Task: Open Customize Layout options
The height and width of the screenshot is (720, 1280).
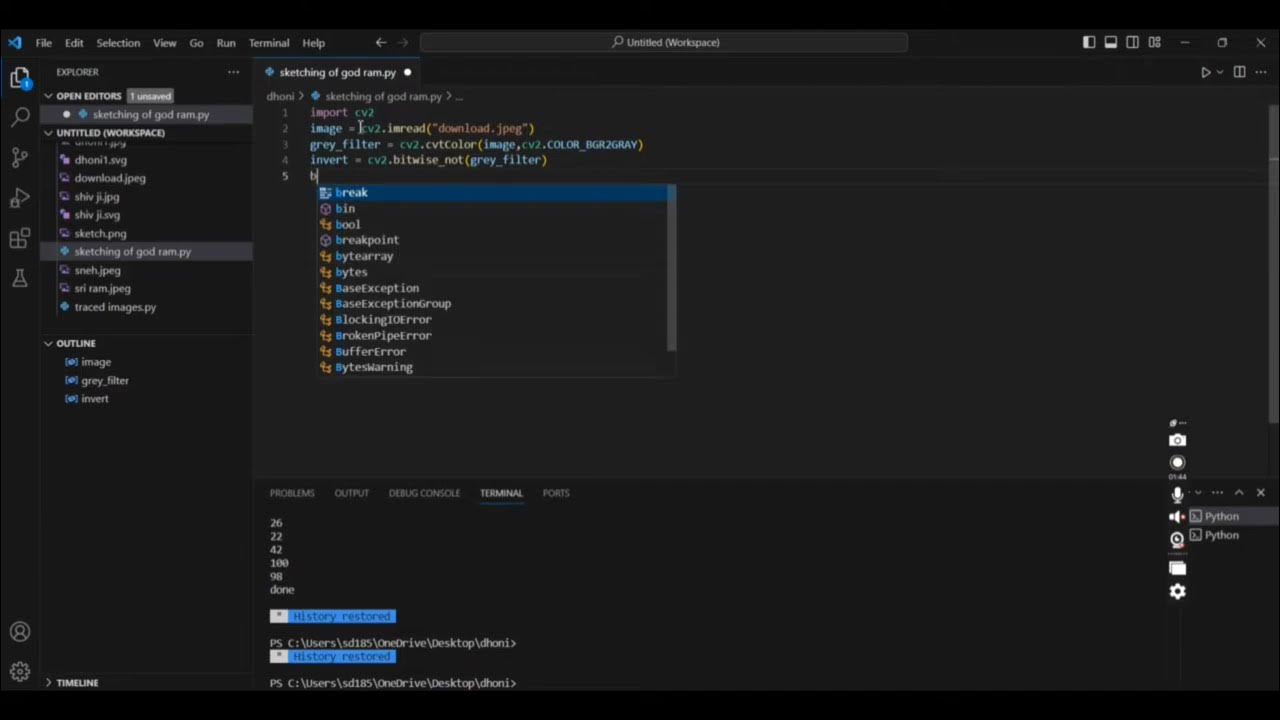Action: 1155,42
